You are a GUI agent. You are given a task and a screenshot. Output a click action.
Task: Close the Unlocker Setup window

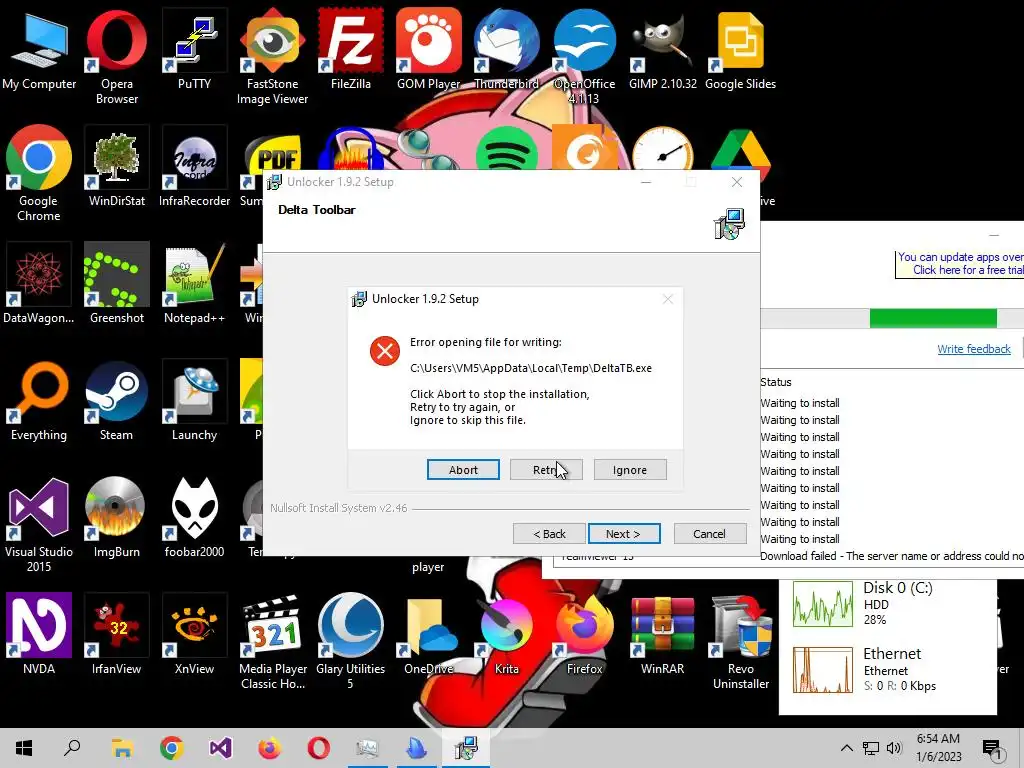click(737, 182)
